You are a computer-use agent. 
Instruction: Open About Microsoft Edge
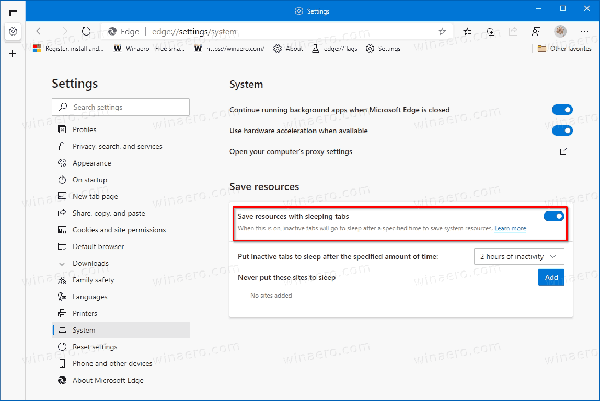(121, 380)
